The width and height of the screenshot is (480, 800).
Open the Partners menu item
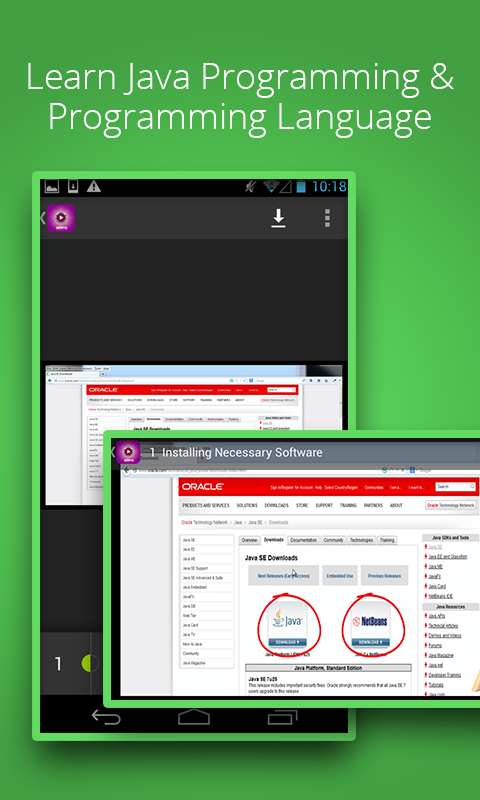coord(373,505)
